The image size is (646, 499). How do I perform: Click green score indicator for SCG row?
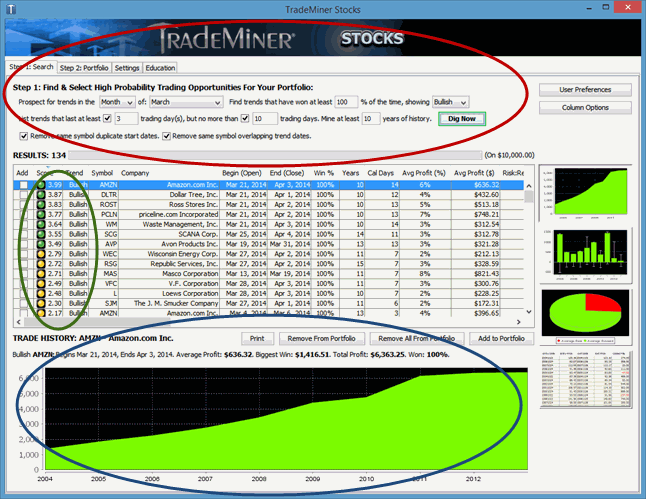(x=41, y=234)
